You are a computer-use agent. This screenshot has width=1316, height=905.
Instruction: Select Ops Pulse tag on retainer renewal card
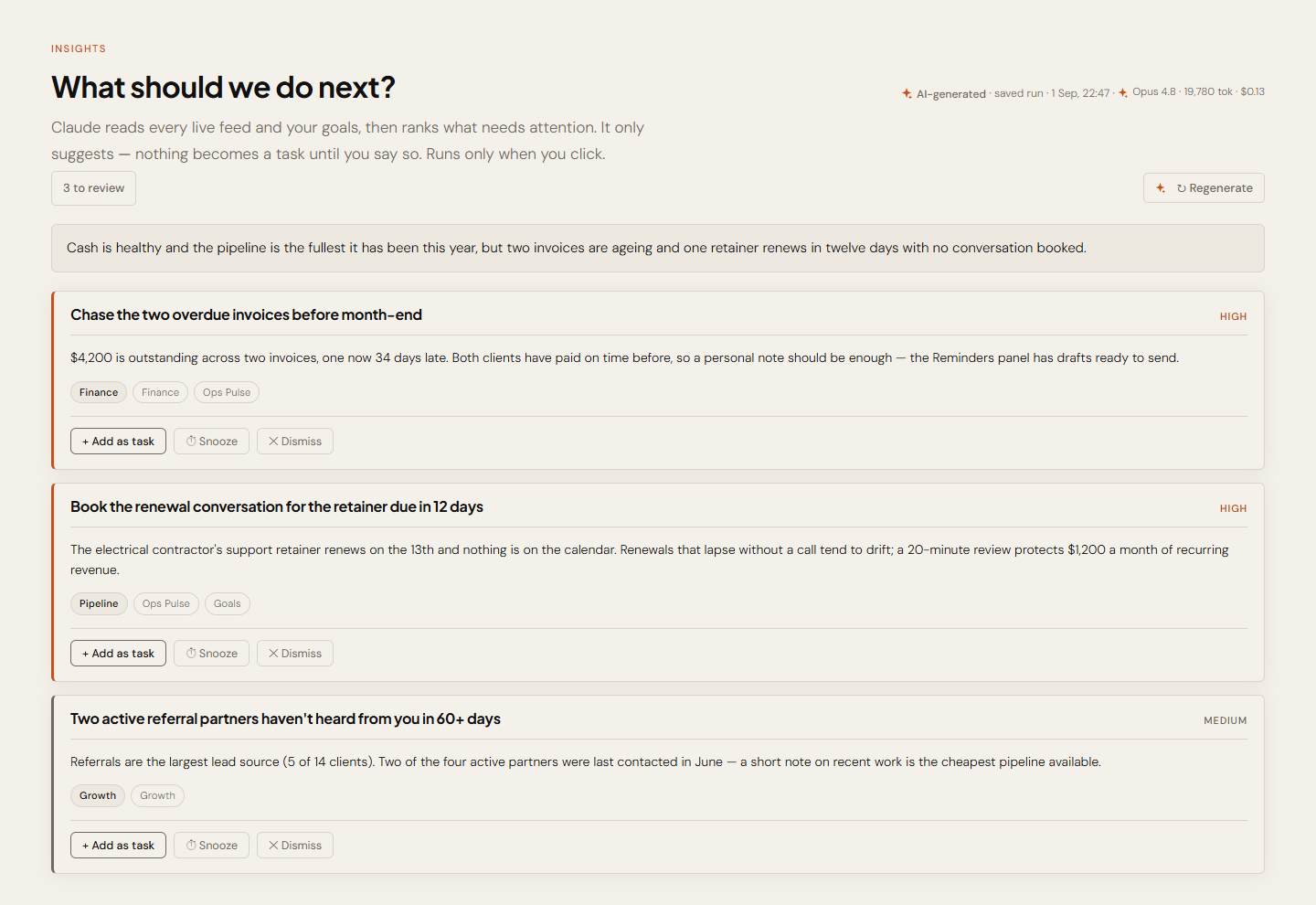click(x=166, y=603)
